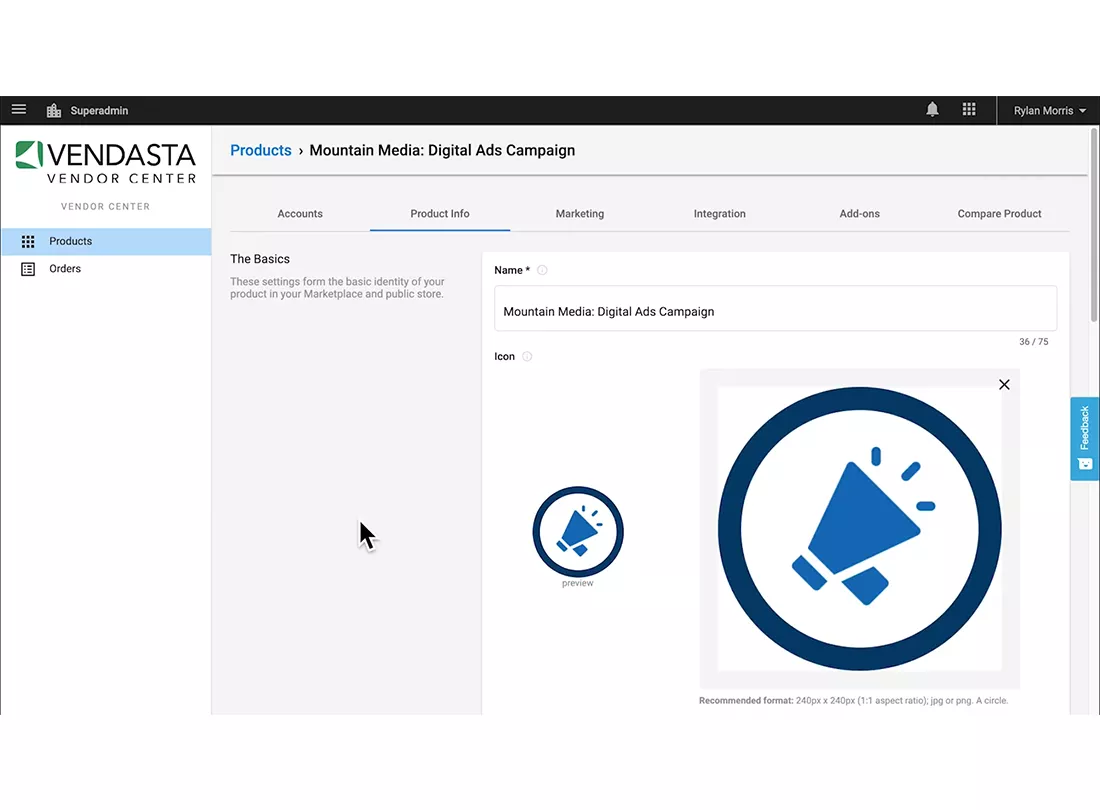Switch to the Product Info tab

point(440,214)
